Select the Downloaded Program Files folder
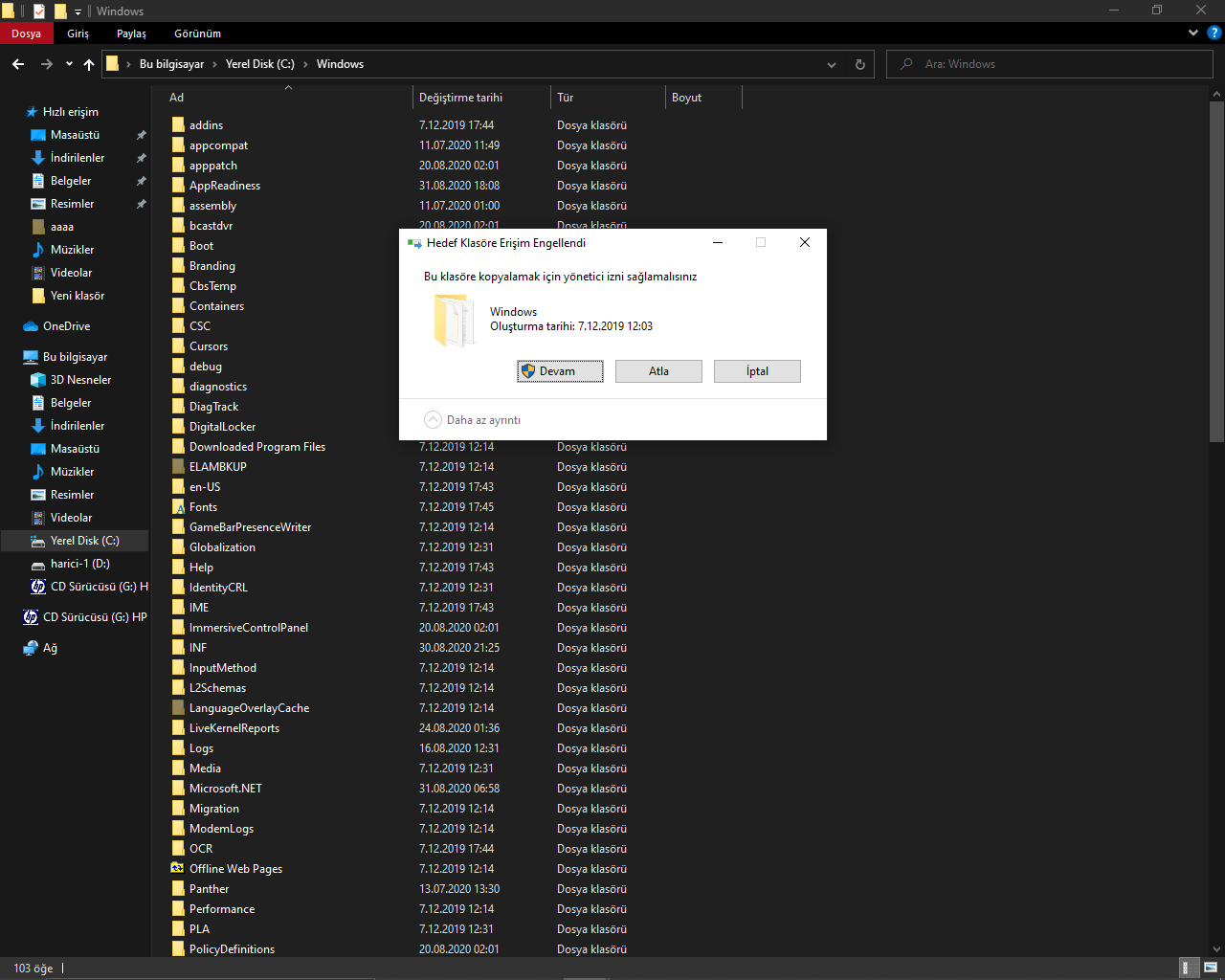This screenshot has width=1225, height=980. (x=257, y=447)
